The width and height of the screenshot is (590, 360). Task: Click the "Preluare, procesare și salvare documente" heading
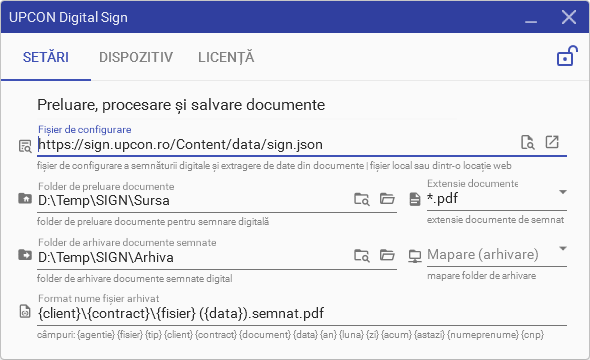(181, 105)
